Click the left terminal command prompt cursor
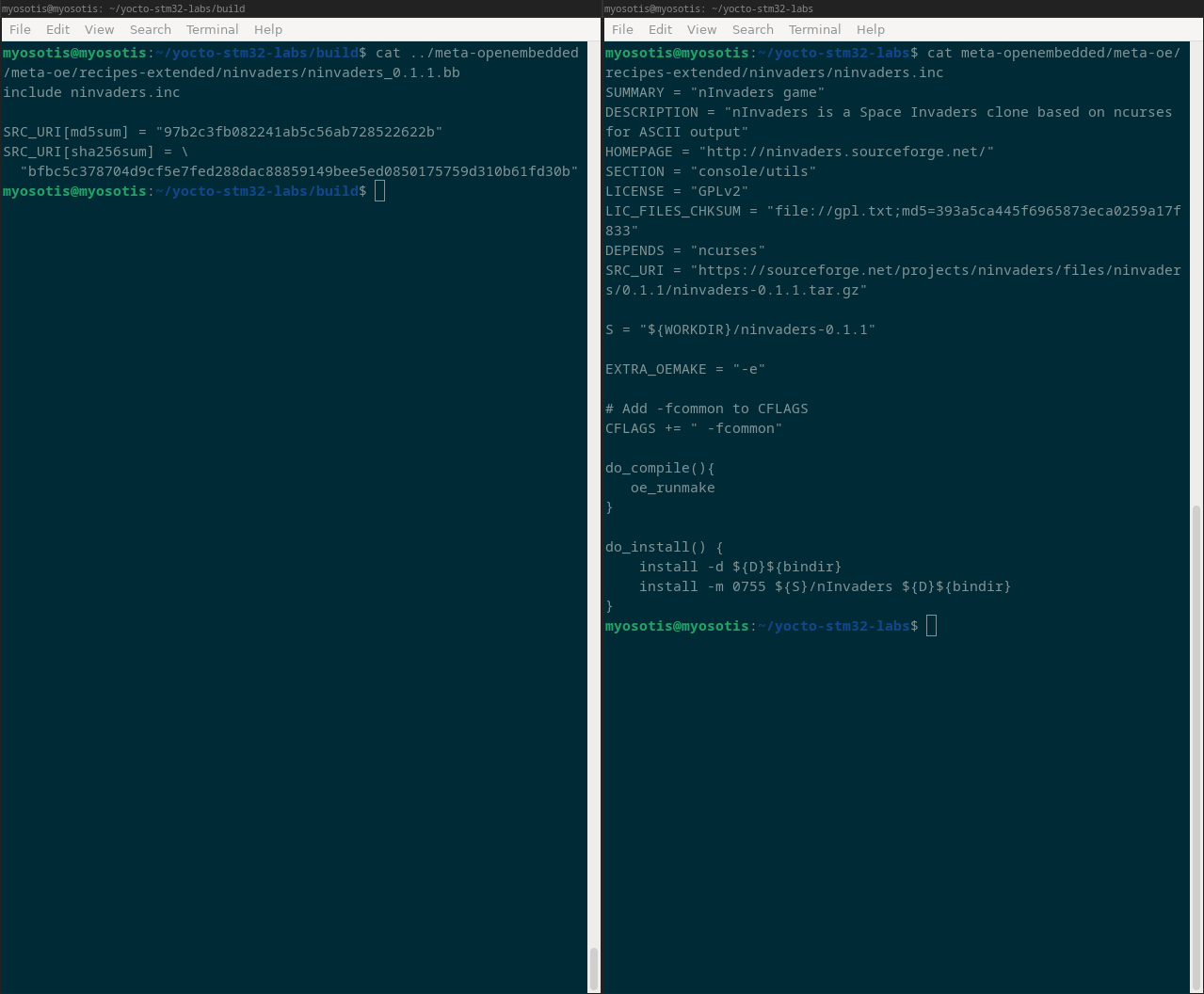This screenshot has width=1204, height=994. point(379,191)
